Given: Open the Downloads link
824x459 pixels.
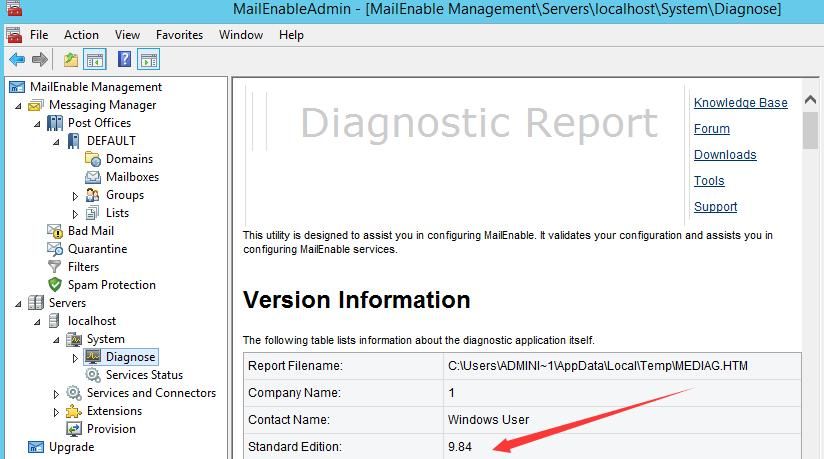Looking at the screenshot, I should coord(725,155).
